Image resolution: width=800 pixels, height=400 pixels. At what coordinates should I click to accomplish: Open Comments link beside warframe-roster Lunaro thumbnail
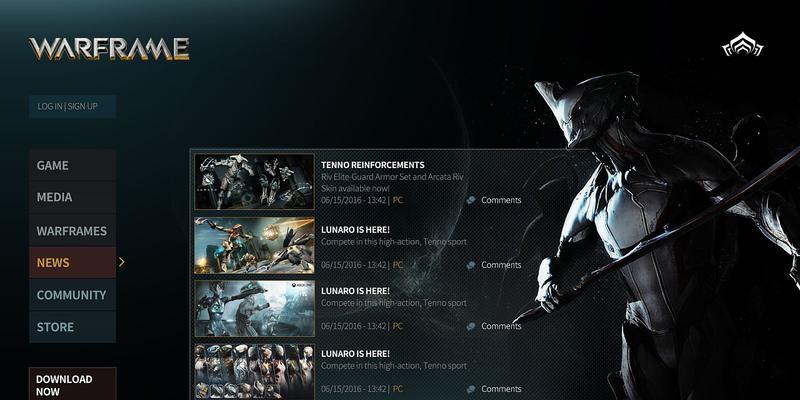click(501, 389)
